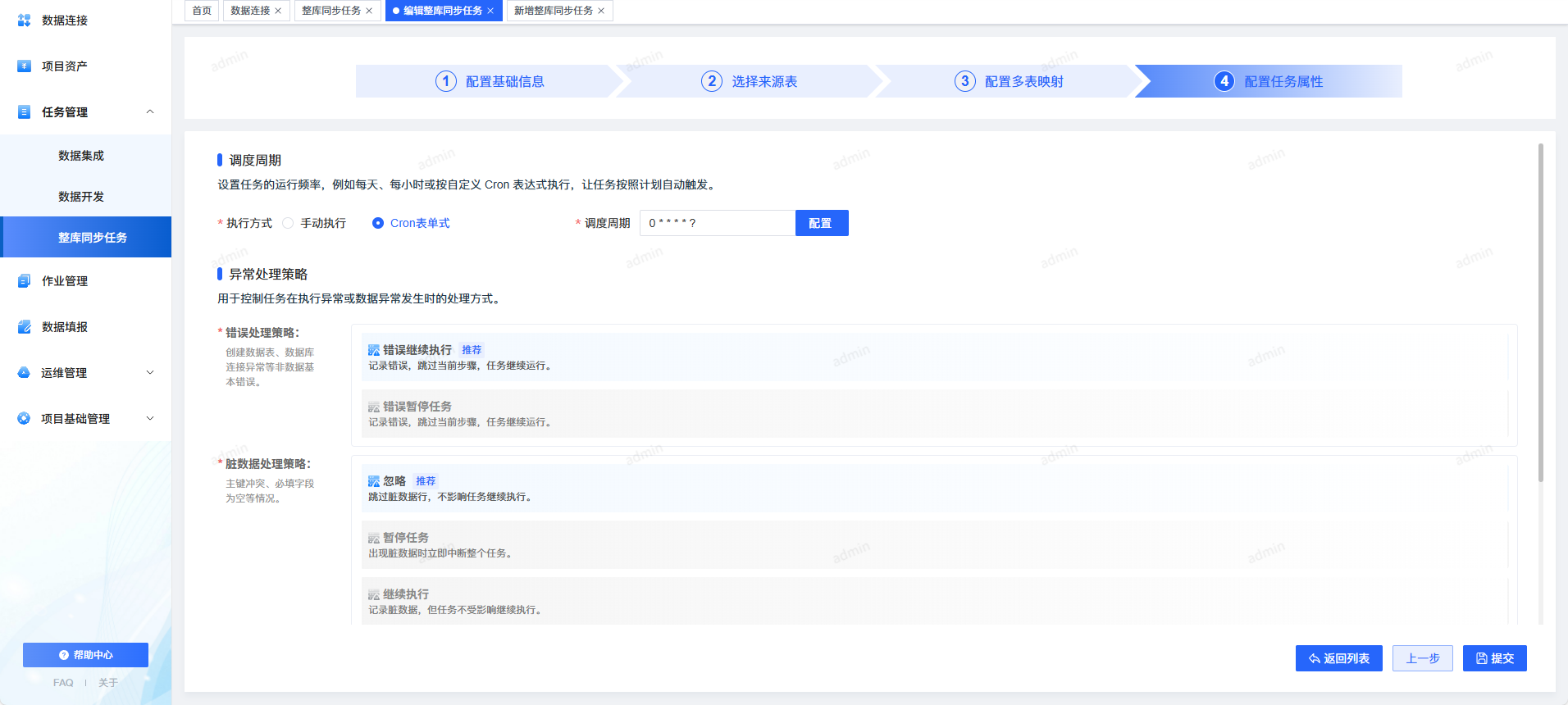Screen dimensions: 1568x705
Task: Click step 4 circle 配置任务属性
Action: click(1224, 81)
